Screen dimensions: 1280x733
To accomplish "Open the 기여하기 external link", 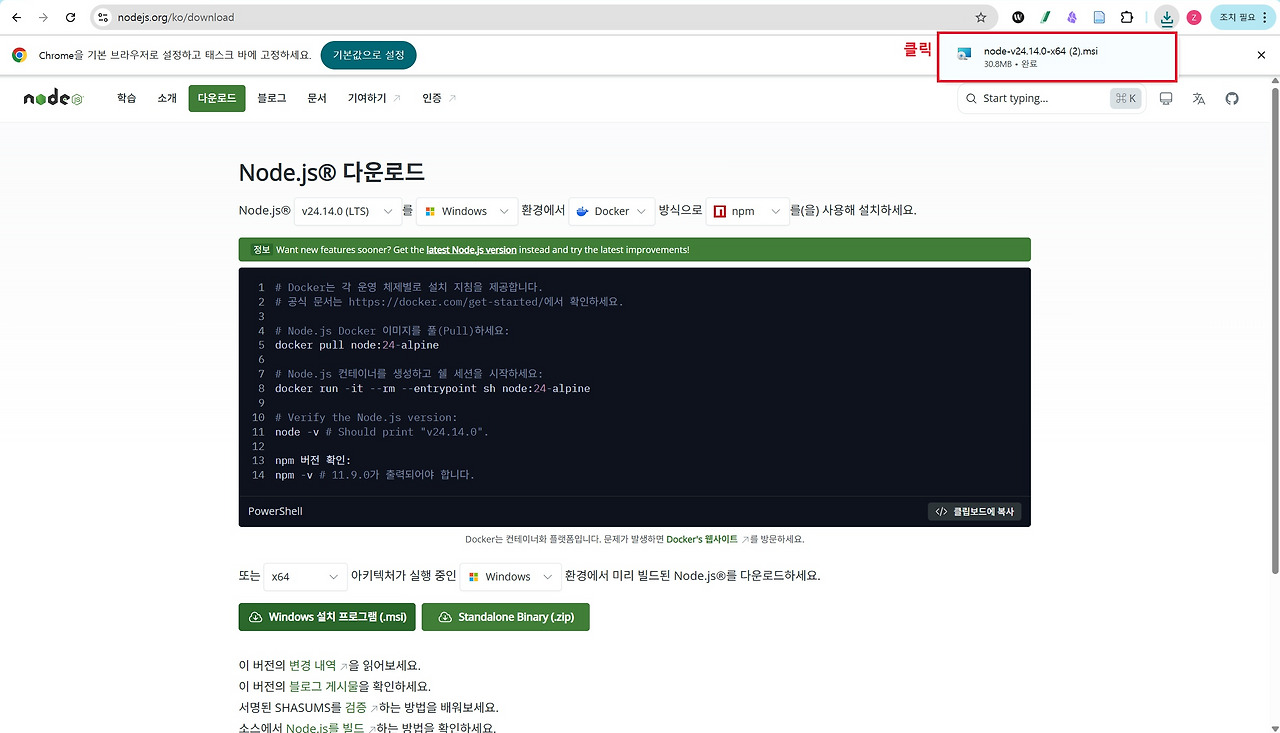I will coord(374,98).
